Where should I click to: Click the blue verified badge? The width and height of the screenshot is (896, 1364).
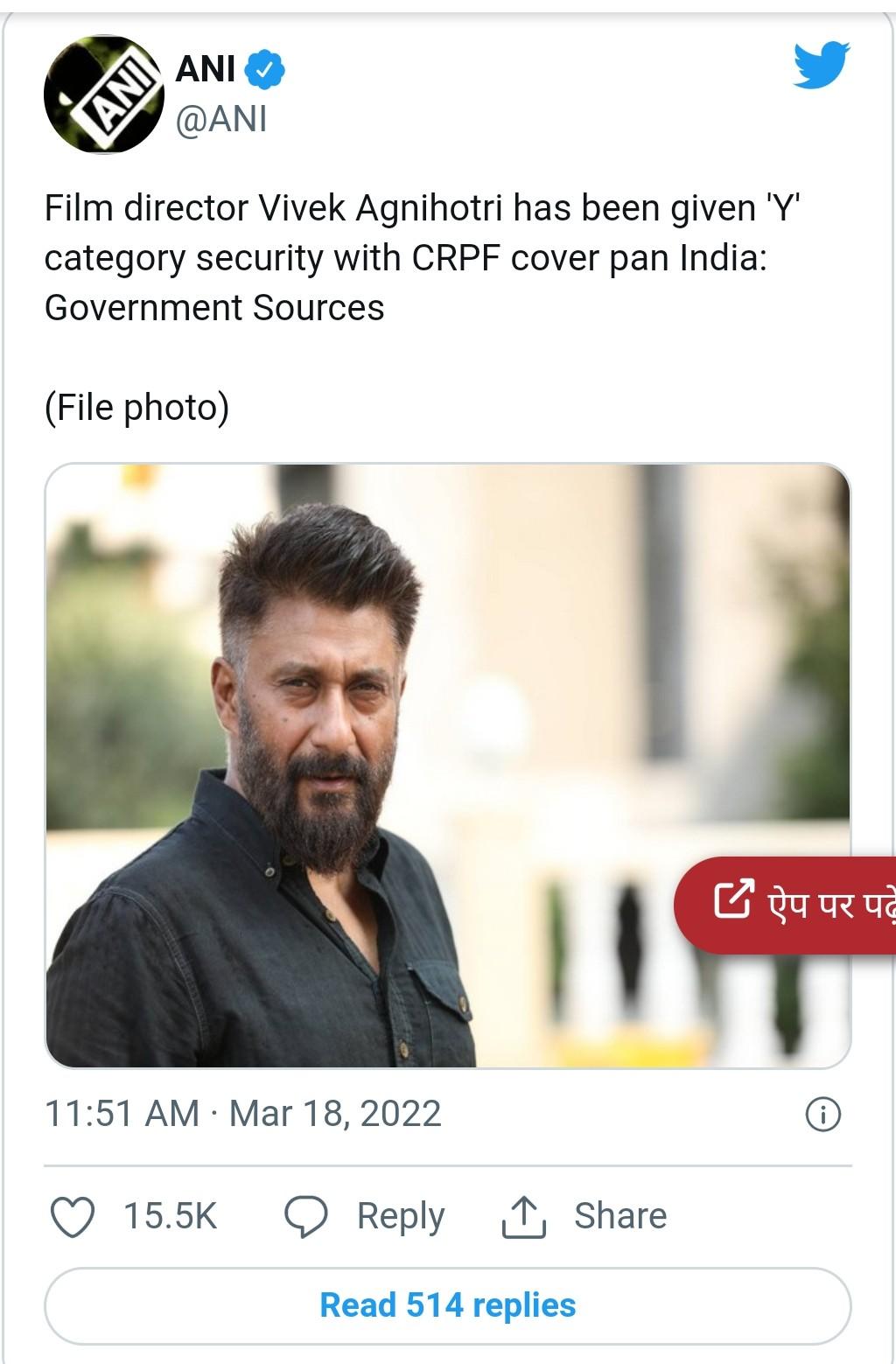[265, 69]
